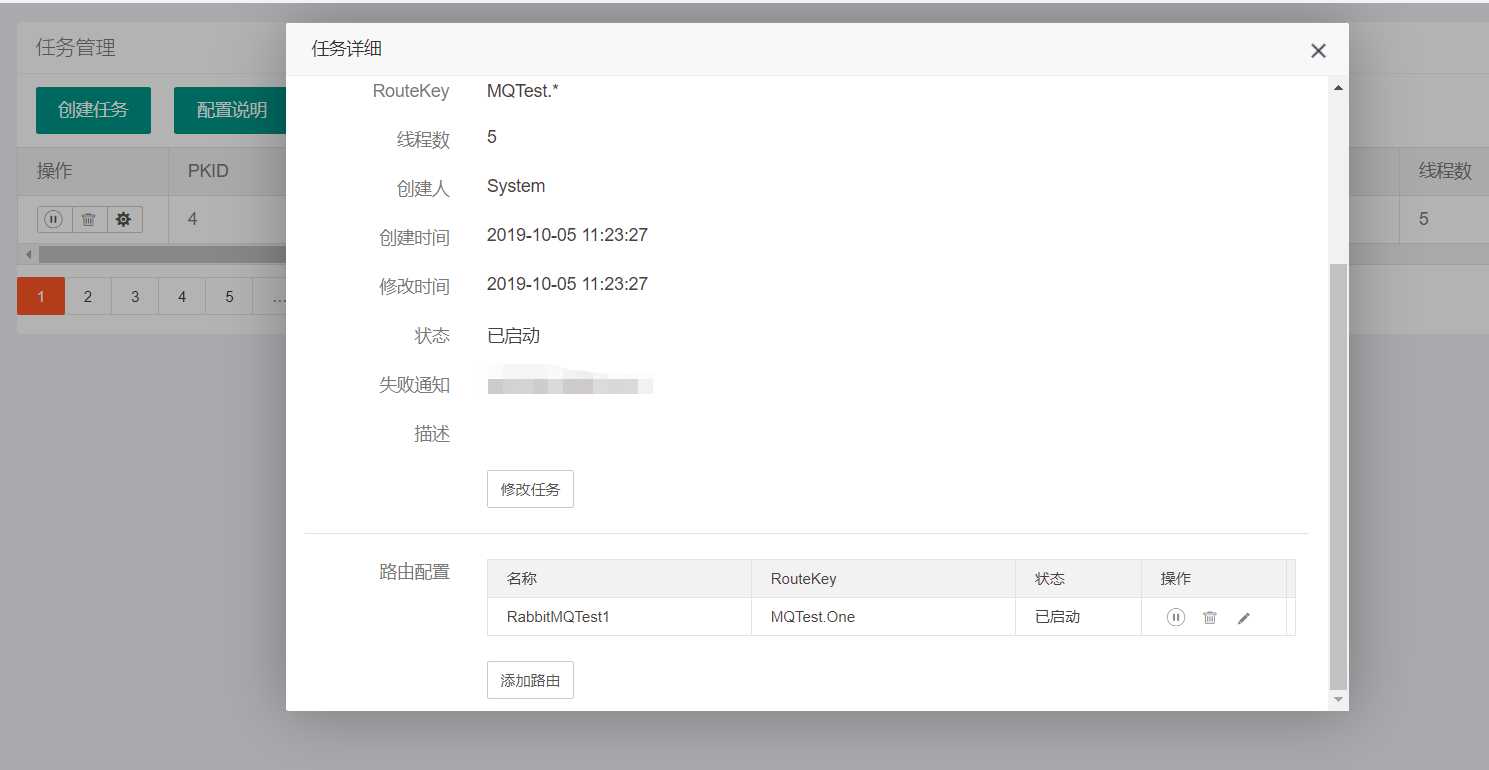Pause task 4 in the background table
This screenshot has height=770, width=1489.
tap(54, 219)
